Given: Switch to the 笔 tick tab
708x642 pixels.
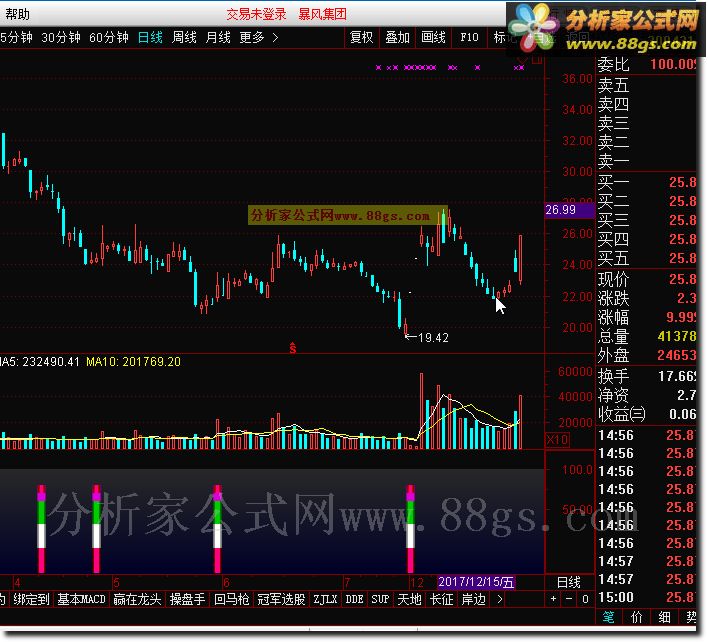Looking at the screenshot, I should (x=609, y=617).
